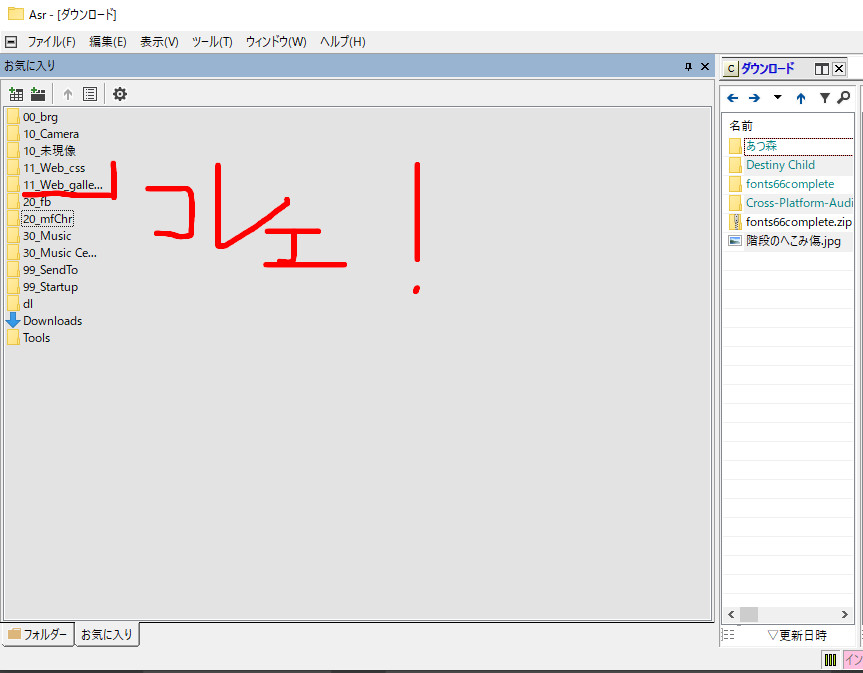Screen dimensions: 863x673
Task: Select the Destiny Child folder
Action: [780, 165]
